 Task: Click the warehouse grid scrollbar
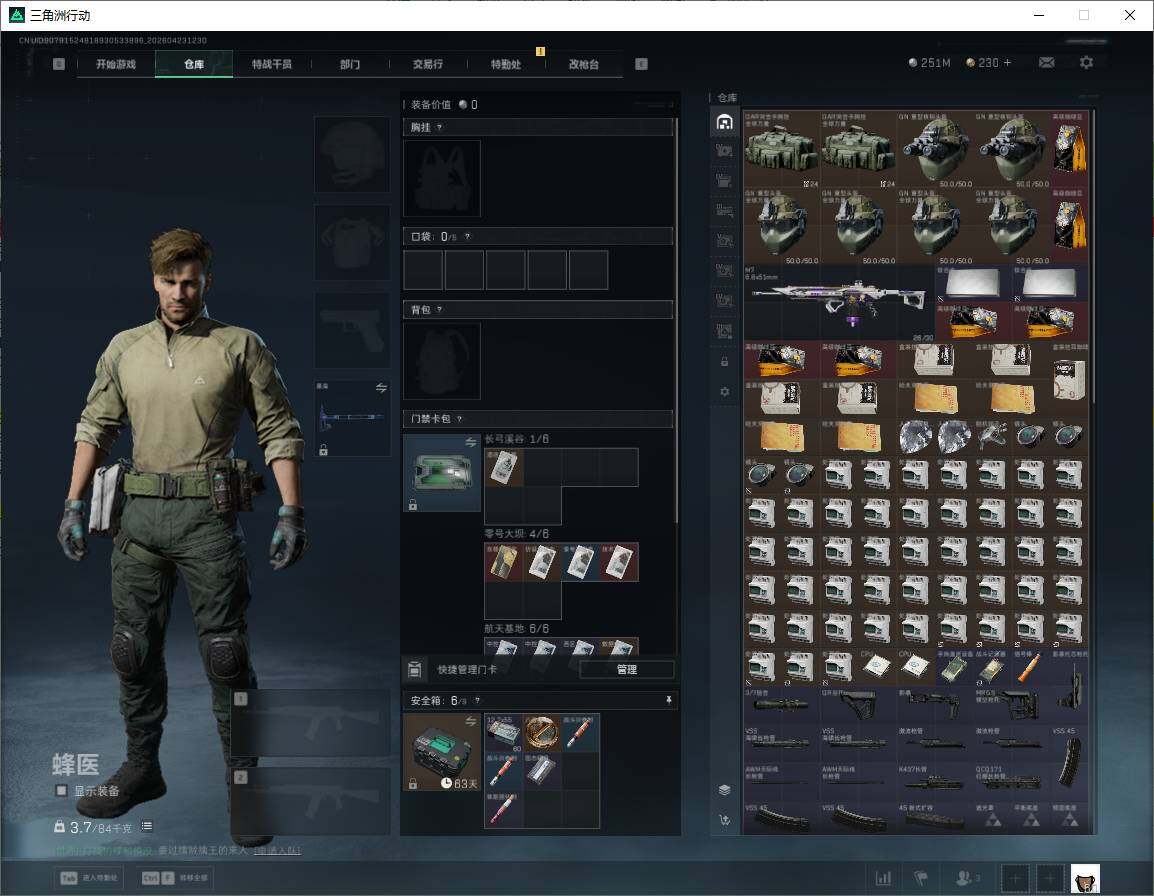pos(1093,254)
